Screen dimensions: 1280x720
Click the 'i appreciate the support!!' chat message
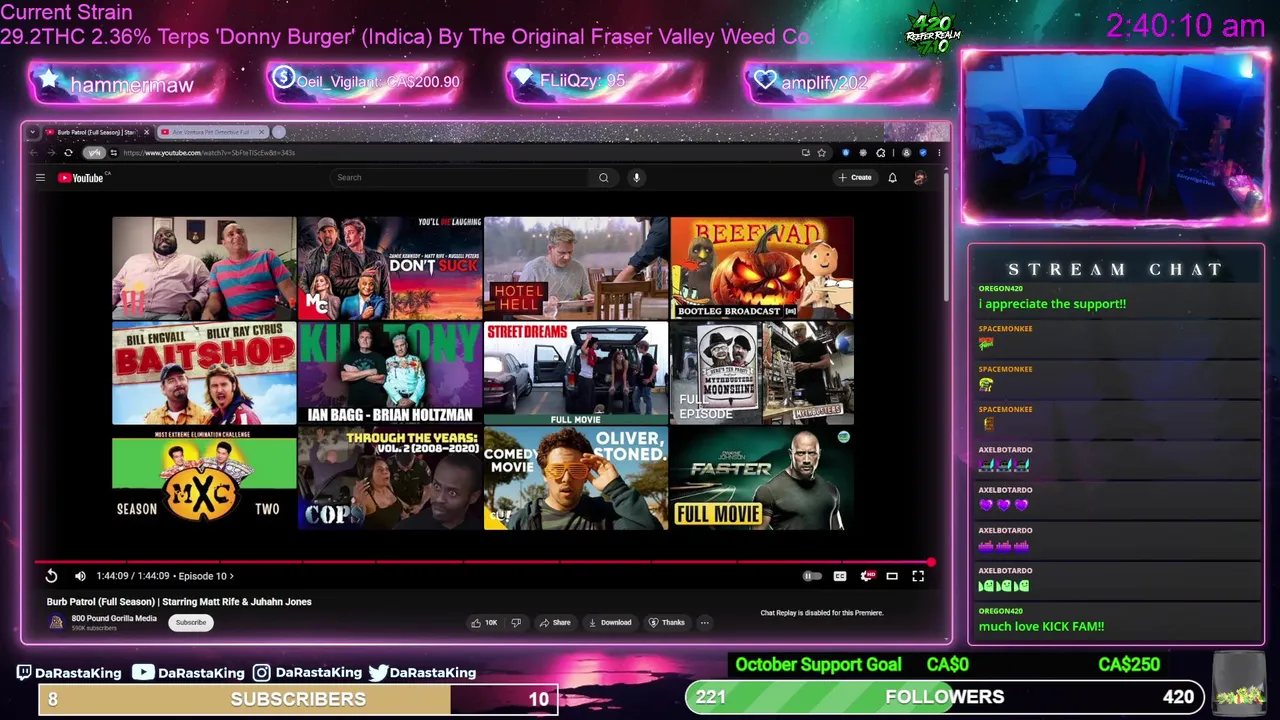1052,304
